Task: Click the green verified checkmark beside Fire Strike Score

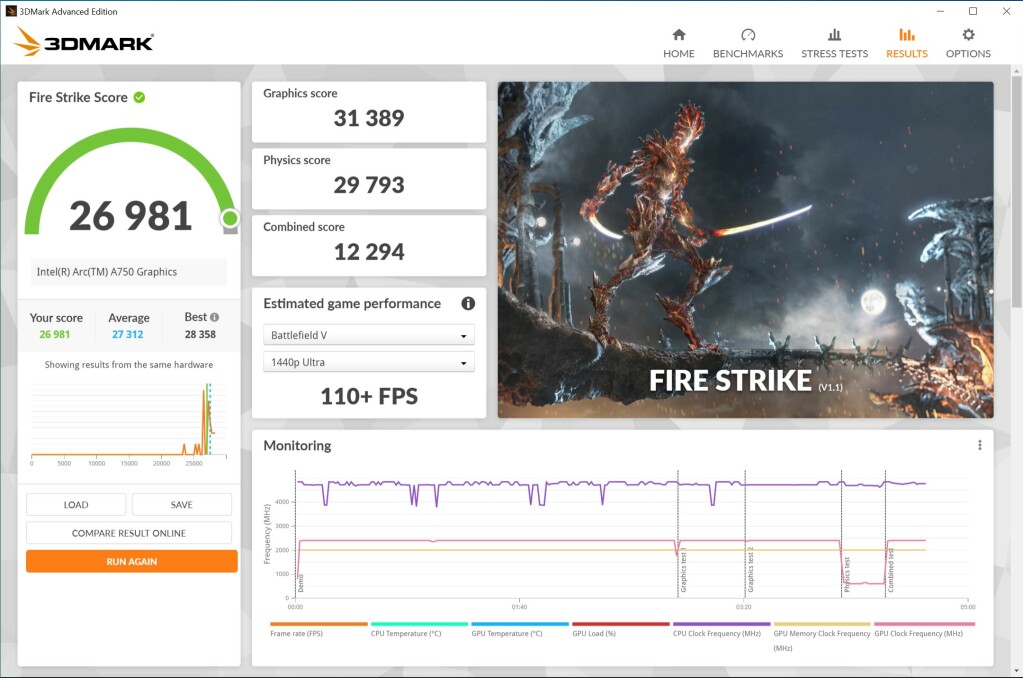Action: click(x=138, y=96)
